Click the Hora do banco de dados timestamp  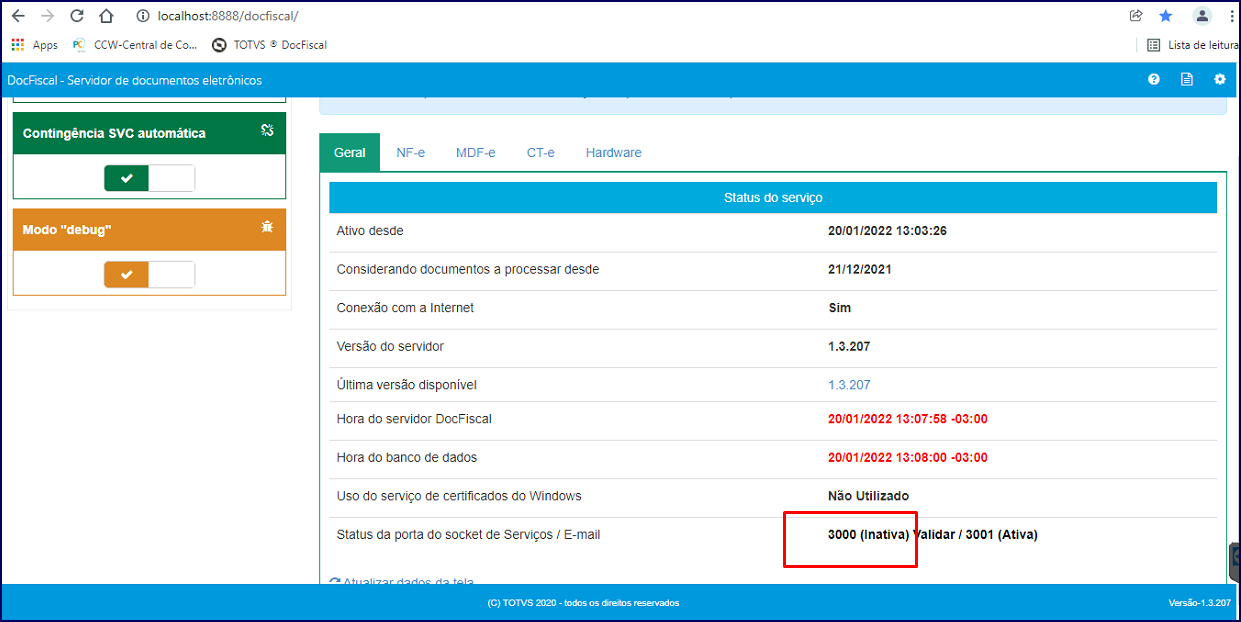tap(908, 458)
